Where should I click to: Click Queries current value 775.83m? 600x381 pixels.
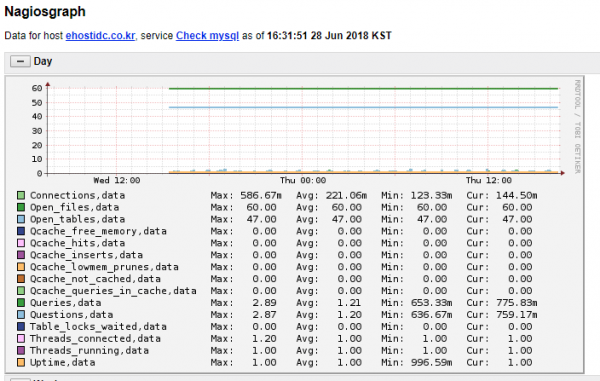click(x=517, y=303)
